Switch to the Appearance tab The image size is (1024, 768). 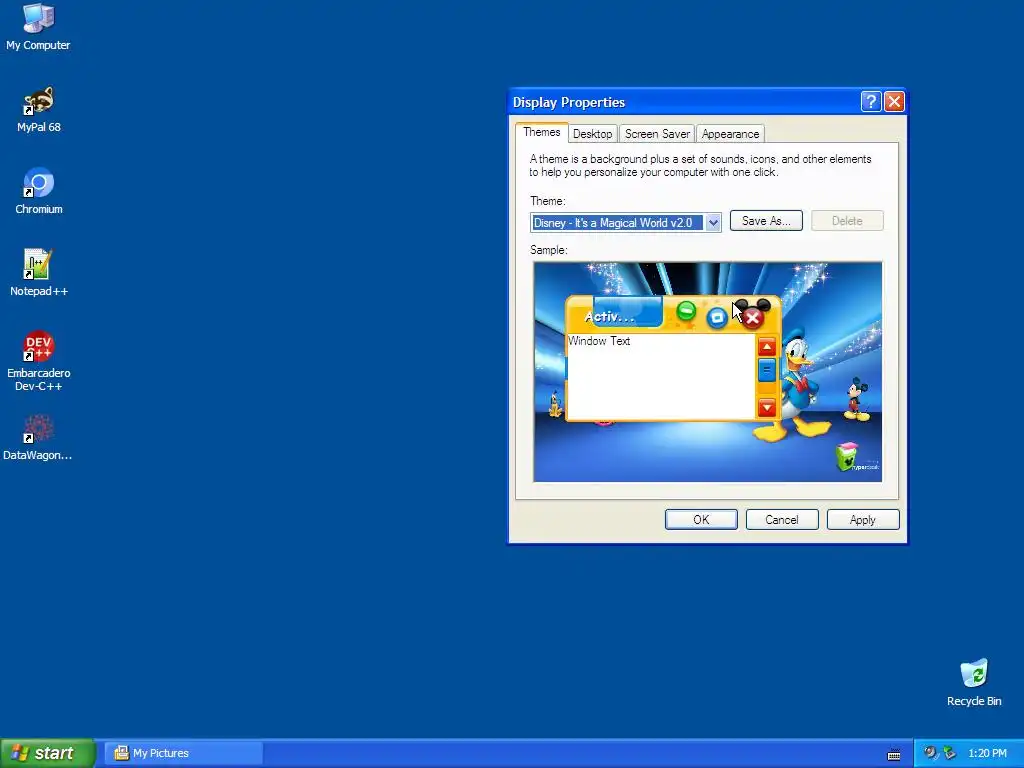(x=730, y=134)
